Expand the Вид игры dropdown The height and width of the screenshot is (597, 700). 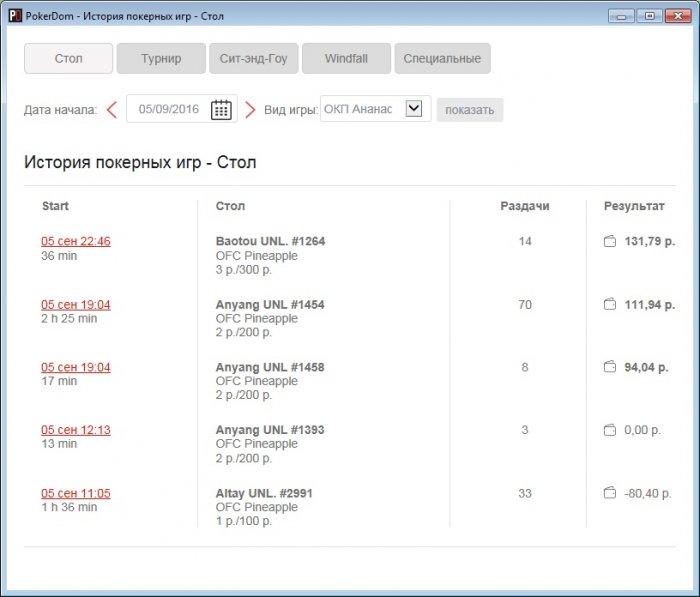tap(414, 109)
